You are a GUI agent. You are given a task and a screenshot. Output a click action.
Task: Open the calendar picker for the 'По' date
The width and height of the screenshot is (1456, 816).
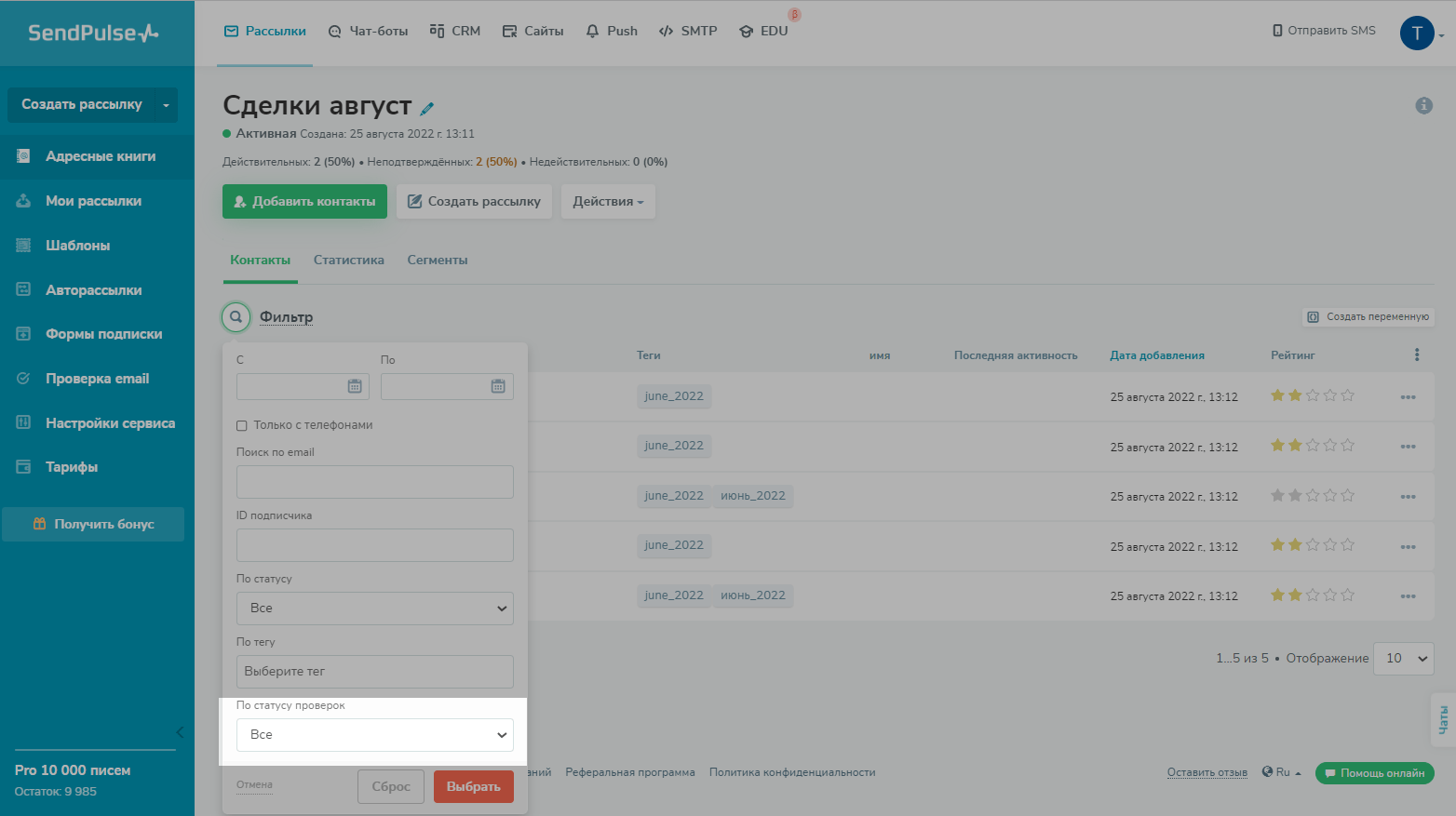[498, 386]
